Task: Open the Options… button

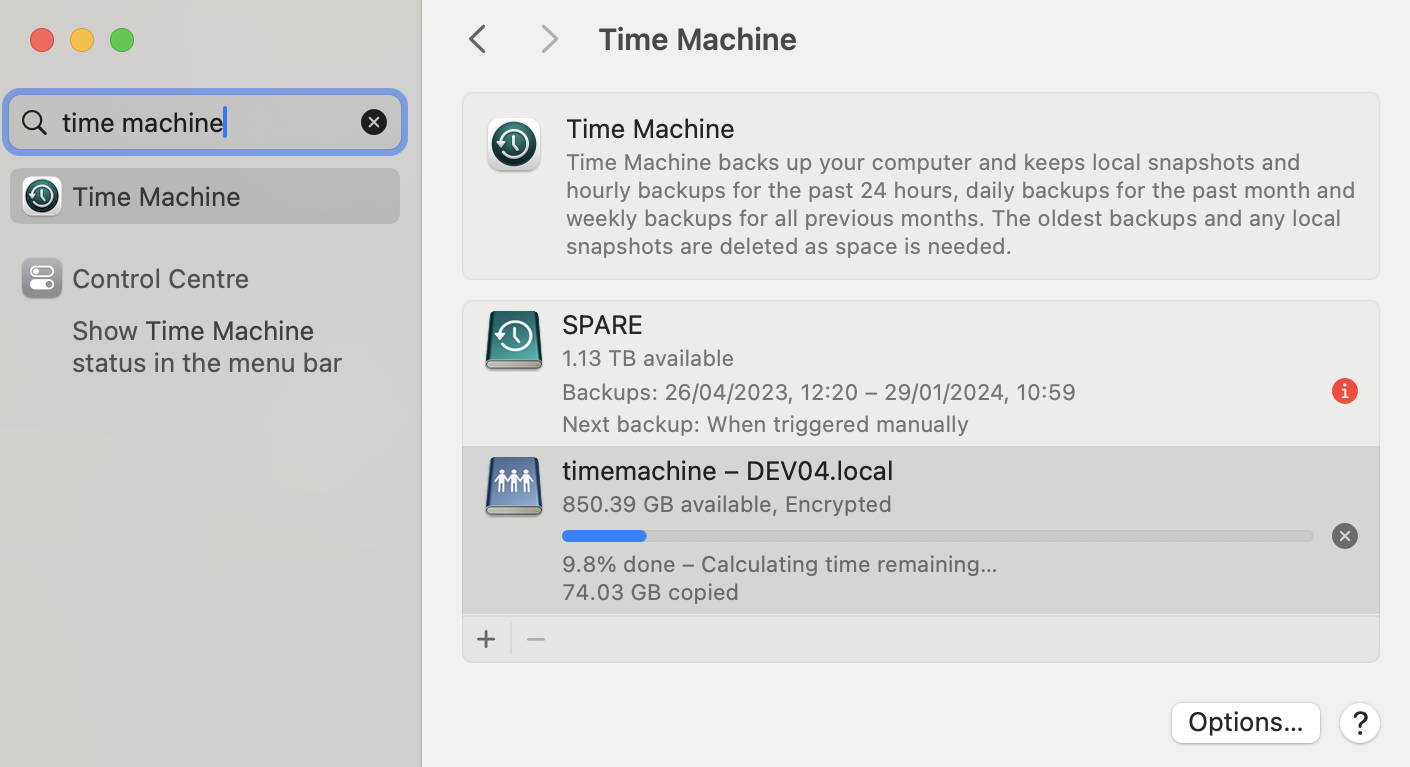Action: 1245,722
